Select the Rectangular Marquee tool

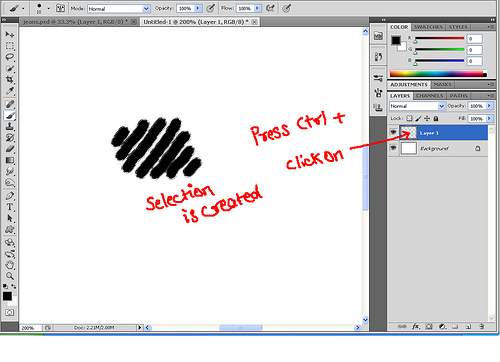coord(10,46)
